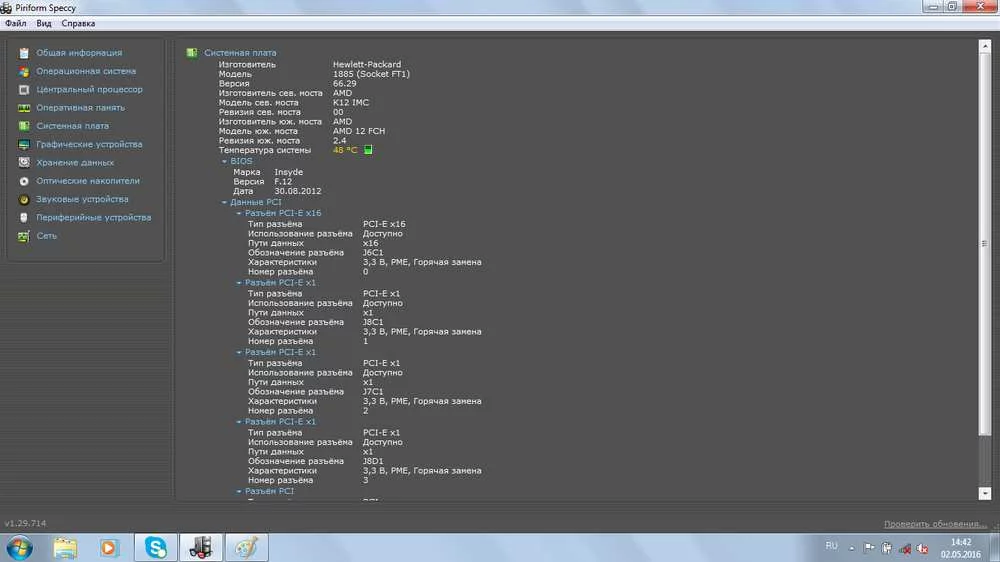This screenshot has width=1000, height=562.
Task: Click the Speccy taskbar icon
Action: click(201, 548)
